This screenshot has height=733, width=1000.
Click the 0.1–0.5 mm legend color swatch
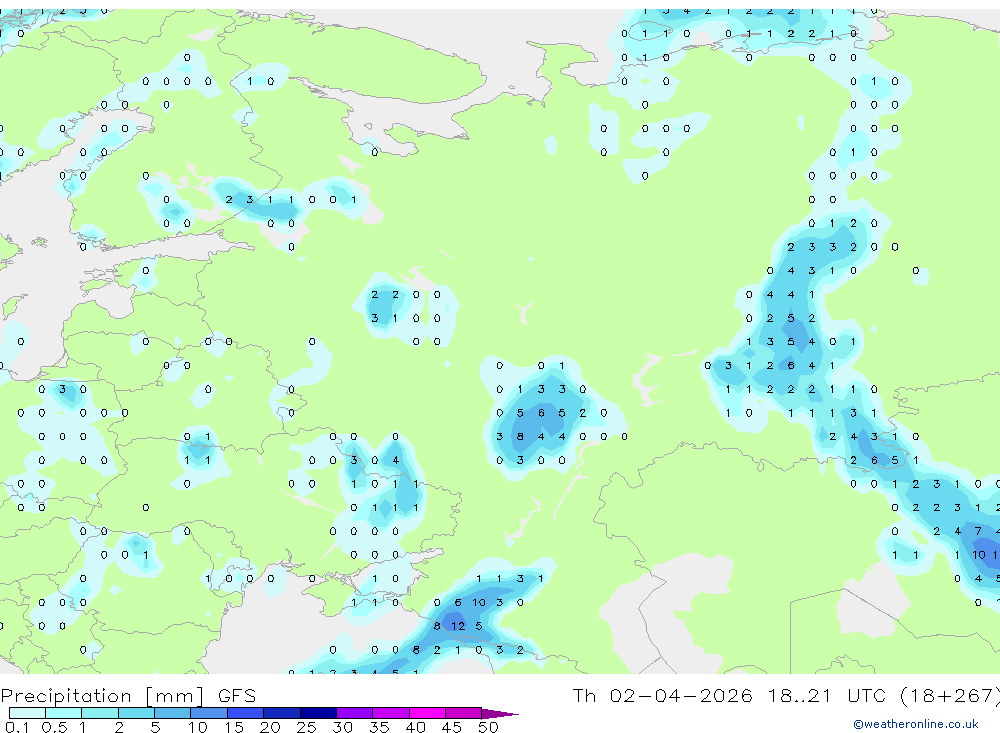27,713
